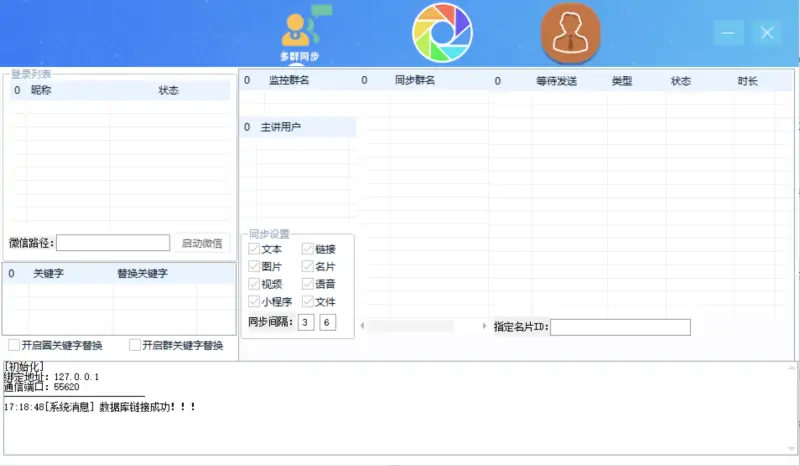Minimize the window using the header button
The width and height of the screenshot is (800, 466).
728,33
